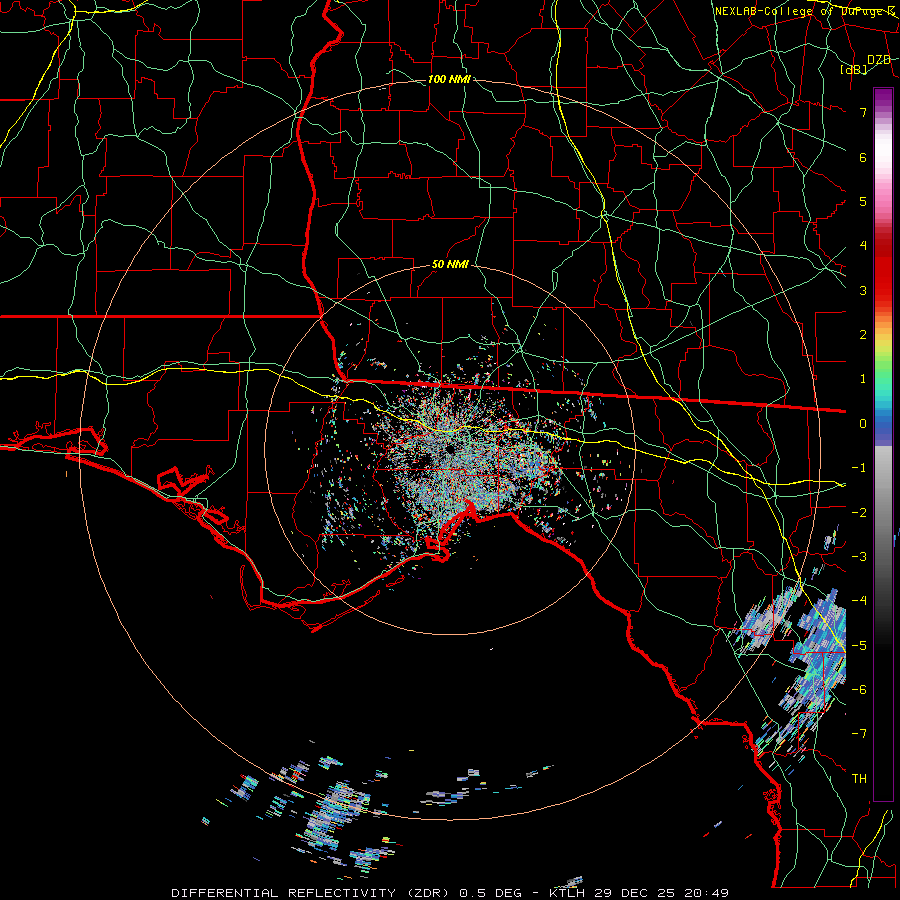Click the "-5" value on color scale
The width and height of the screenshot is (900, 900).
click(859, 646)
